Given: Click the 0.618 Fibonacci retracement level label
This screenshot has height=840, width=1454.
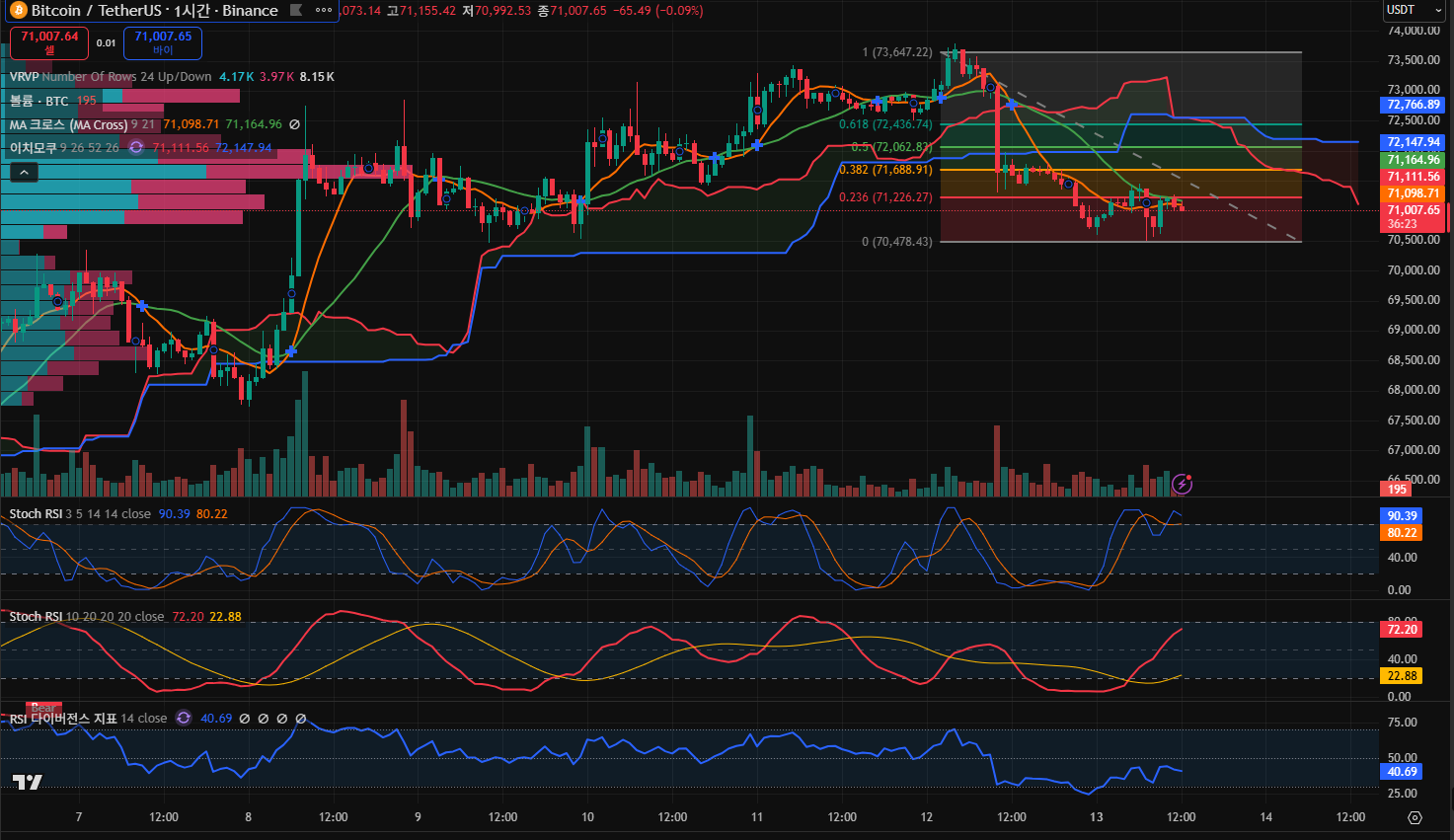Looking at the screenshot, I should point(884,124).
